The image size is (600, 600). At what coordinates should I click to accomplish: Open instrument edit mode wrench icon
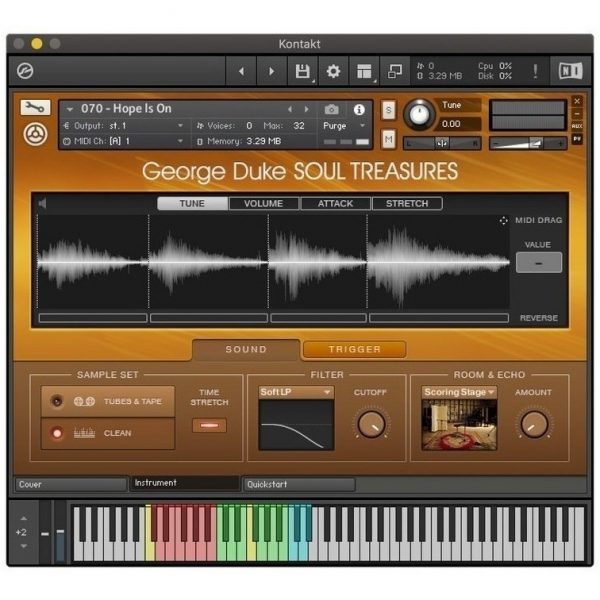[35, 108]
